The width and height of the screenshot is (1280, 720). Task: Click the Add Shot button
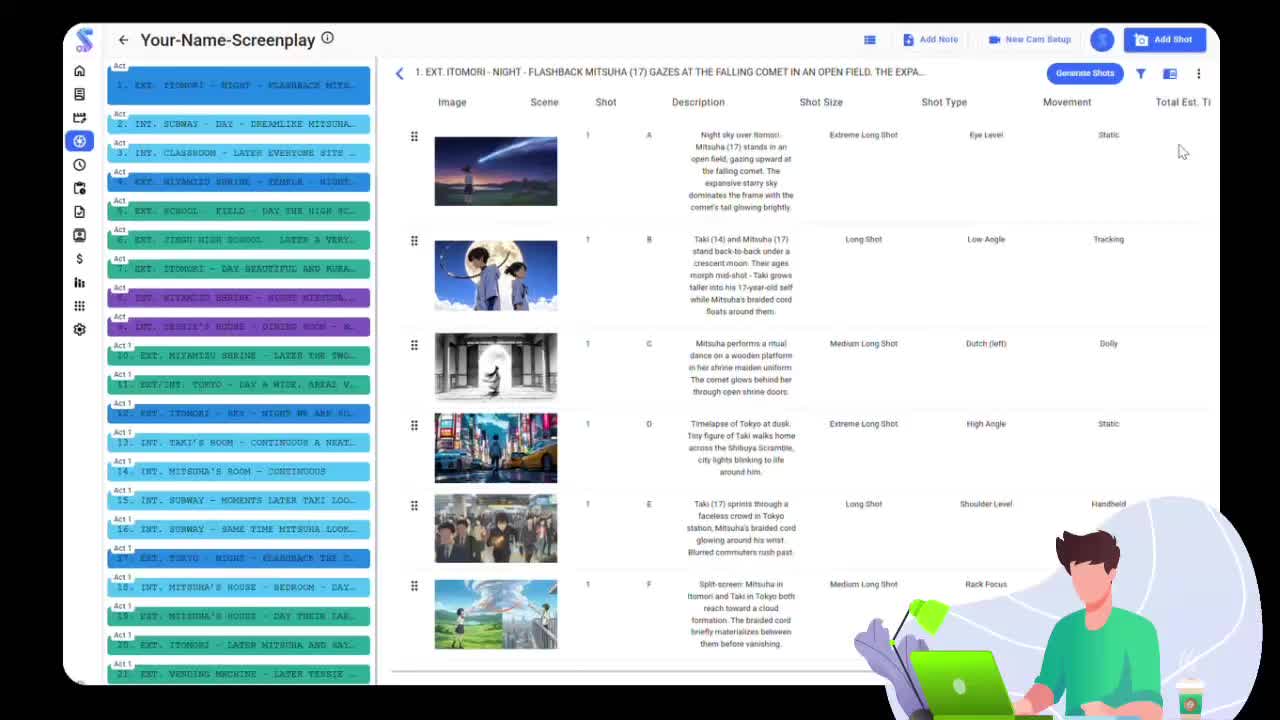(x=1164, y=40)
